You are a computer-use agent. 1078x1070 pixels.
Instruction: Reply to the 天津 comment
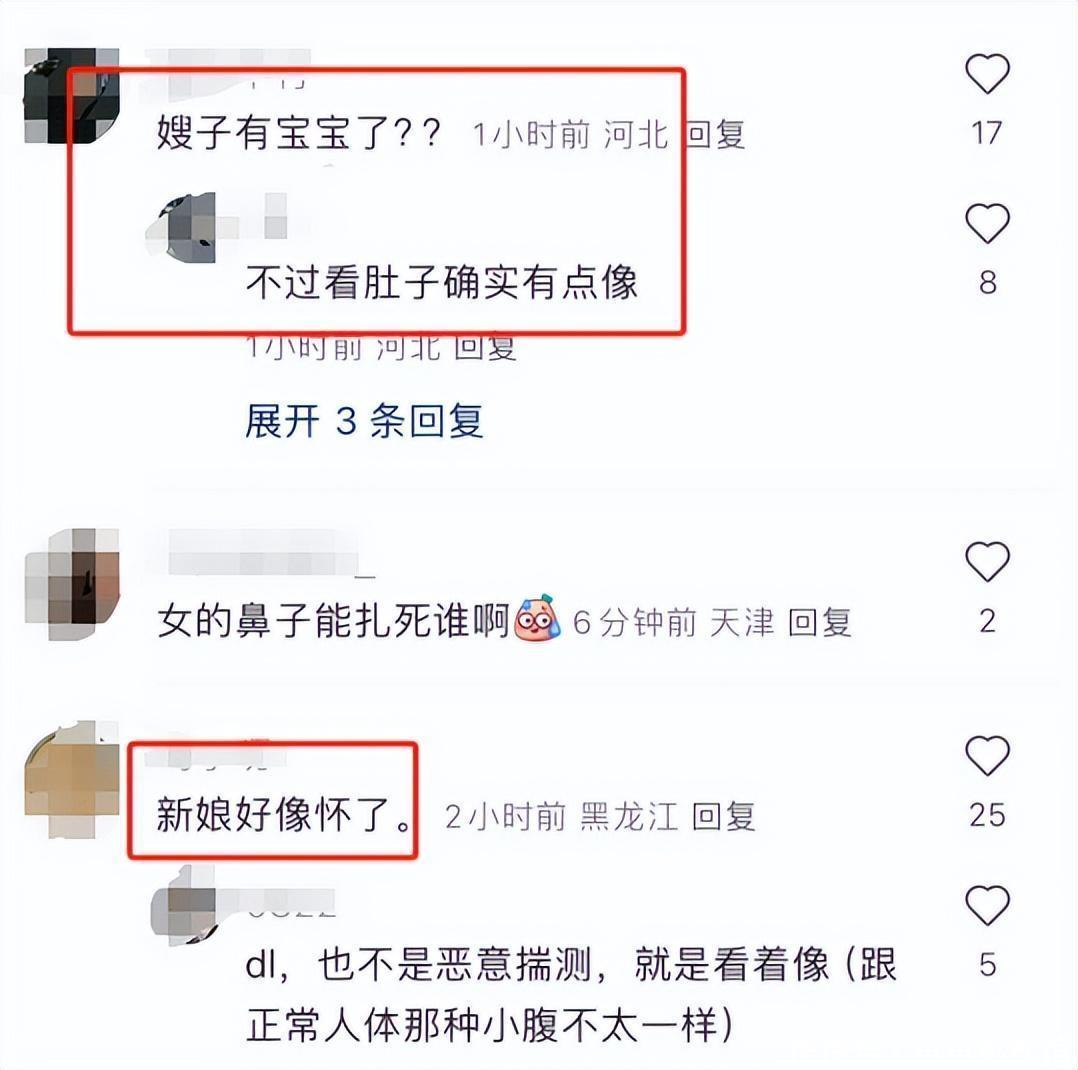tap(820, 622)
